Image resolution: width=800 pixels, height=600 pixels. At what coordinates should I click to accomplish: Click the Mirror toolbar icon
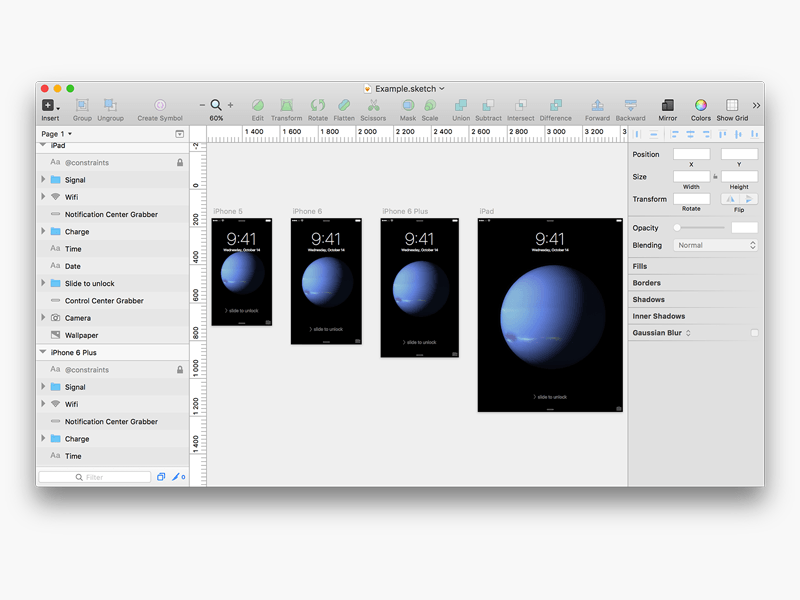667,104
